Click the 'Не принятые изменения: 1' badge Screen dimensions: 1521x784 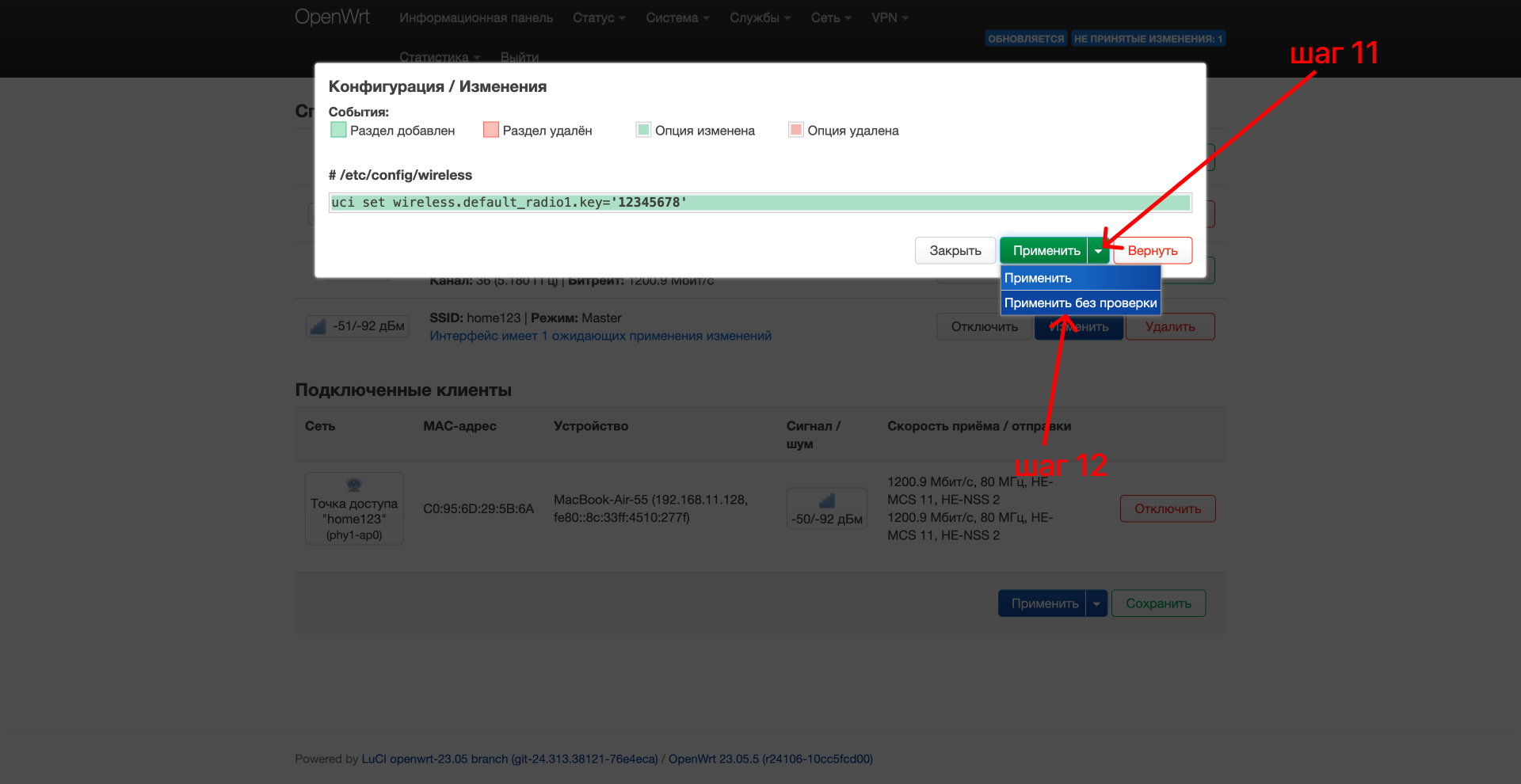click(x=1148, y=39)
